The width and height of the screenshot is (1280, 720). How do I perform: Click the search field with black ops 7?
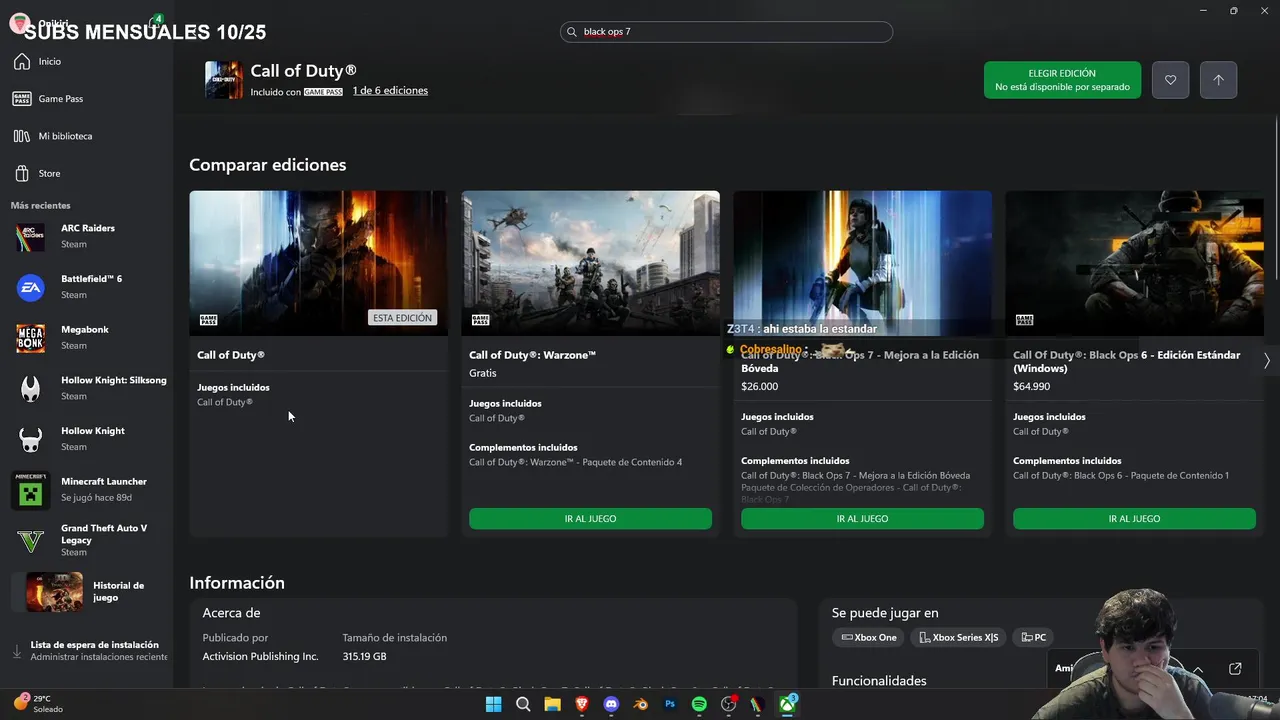pos(726,32)
